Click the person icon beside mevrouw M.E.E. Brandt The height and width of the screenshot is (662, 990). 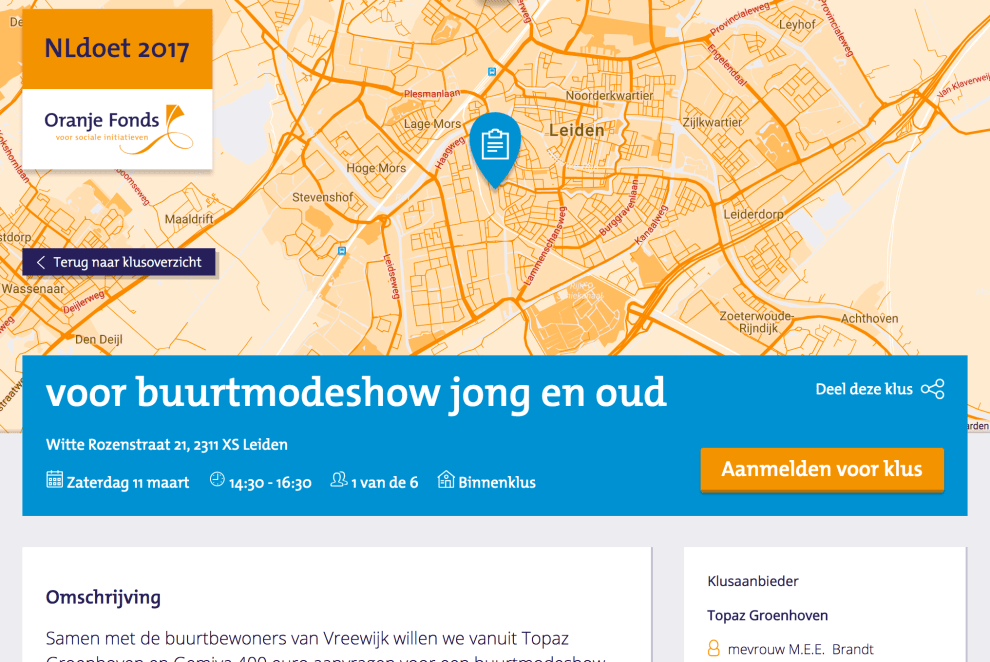click(714, 649)
